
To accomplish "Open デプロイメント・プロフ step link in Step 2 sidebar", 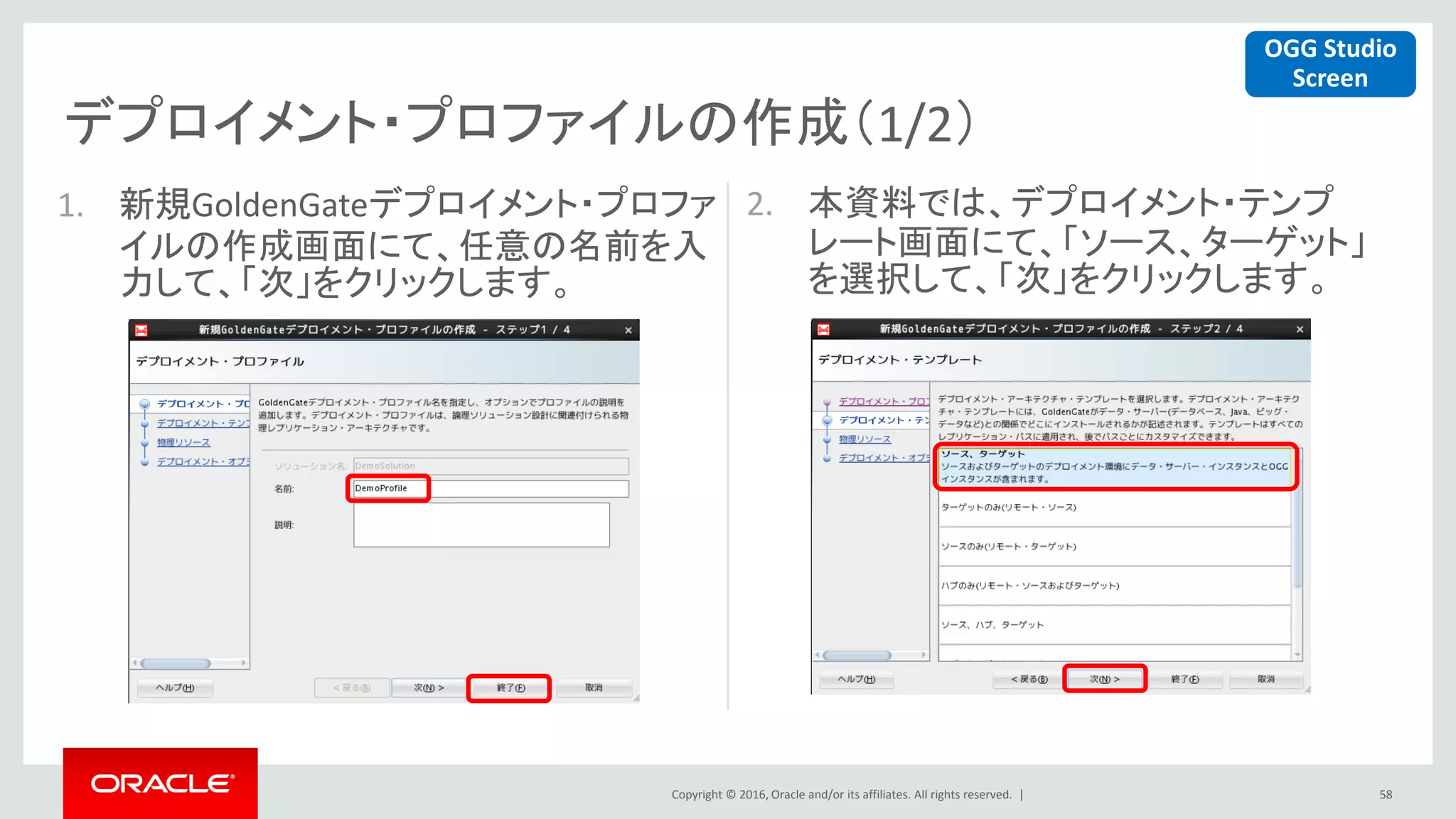I will click(884, 402).
